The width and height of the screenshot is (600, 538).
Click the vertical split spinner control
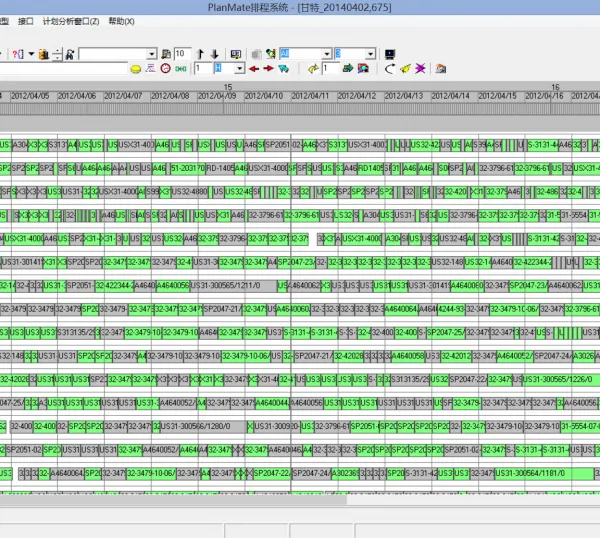(x=57, y=54)
